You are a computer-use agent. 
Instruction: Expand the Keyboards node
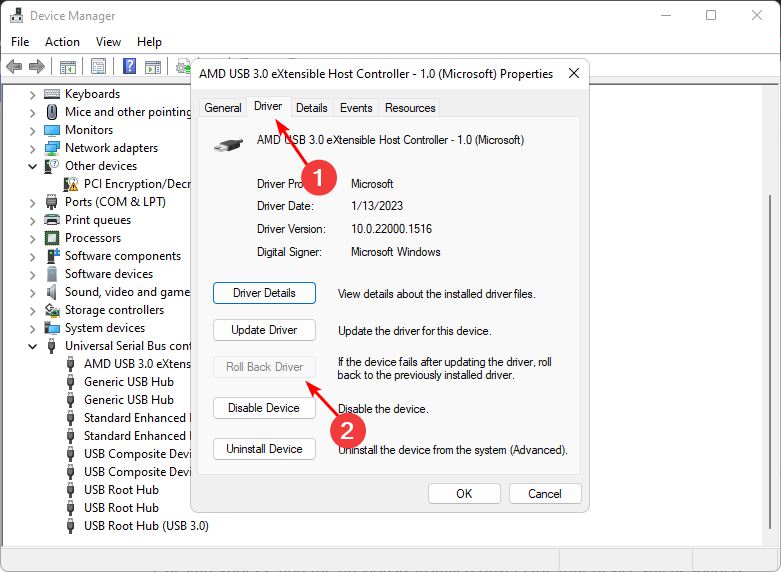click(x=32, y=95)
